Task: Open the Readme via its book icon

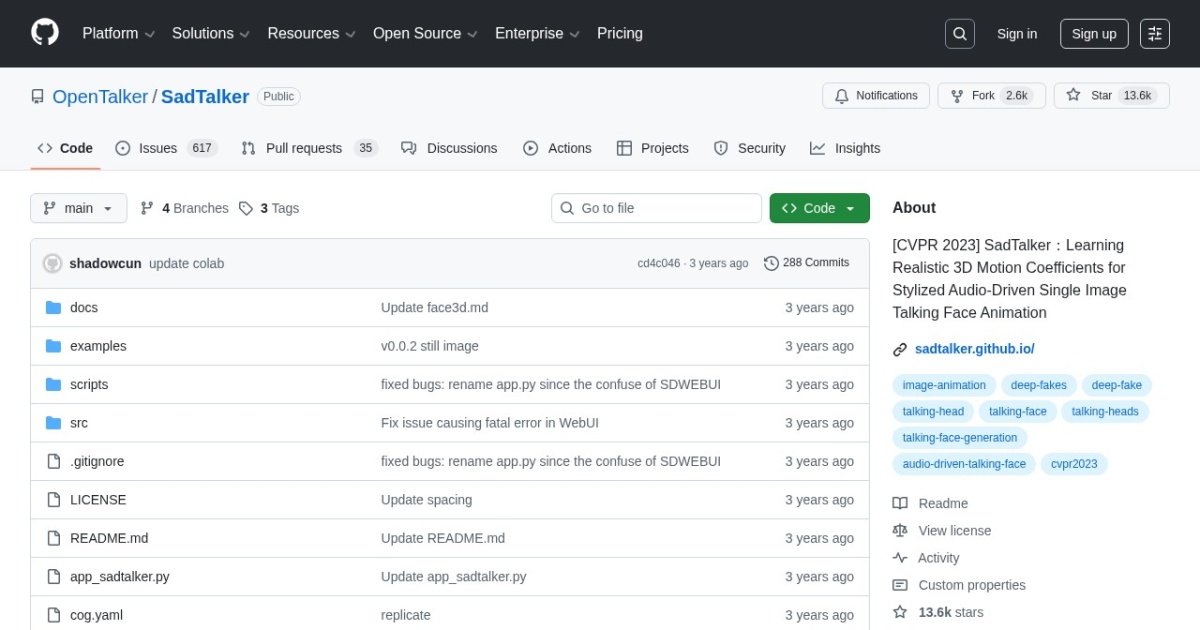Action: coord(899,503)
